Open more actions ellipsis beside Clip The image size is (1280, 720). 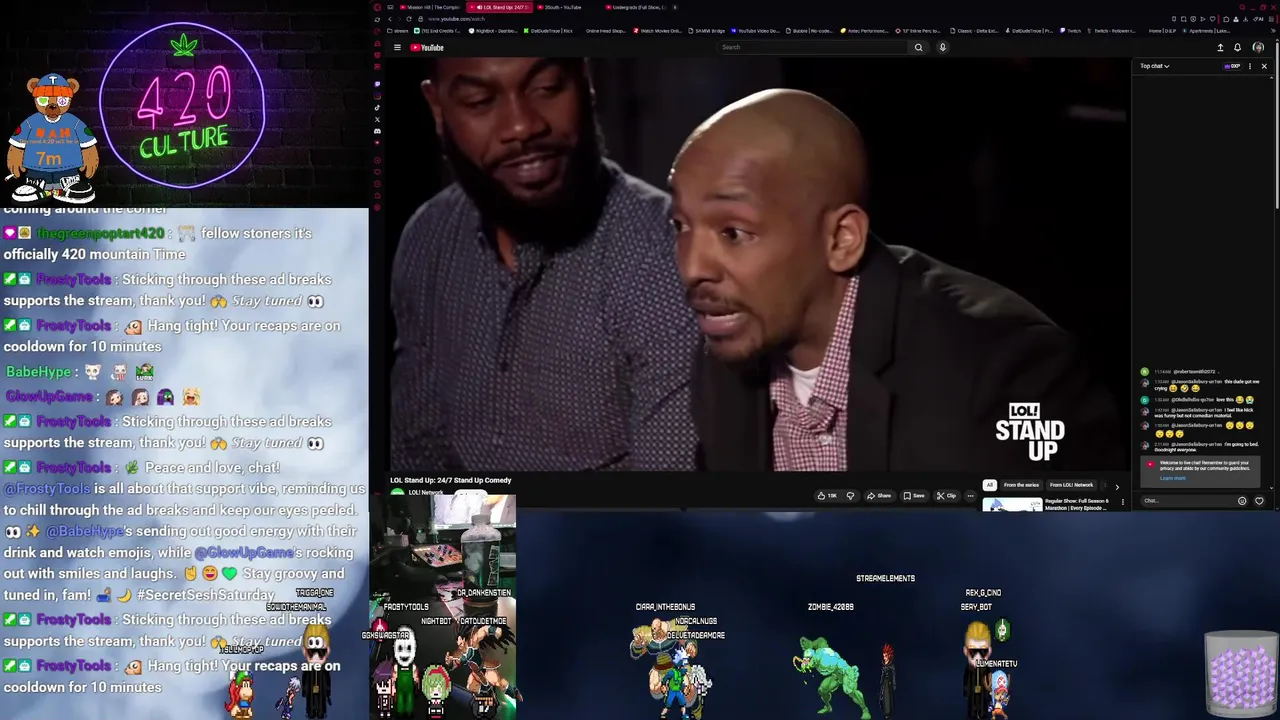point(970,496)
